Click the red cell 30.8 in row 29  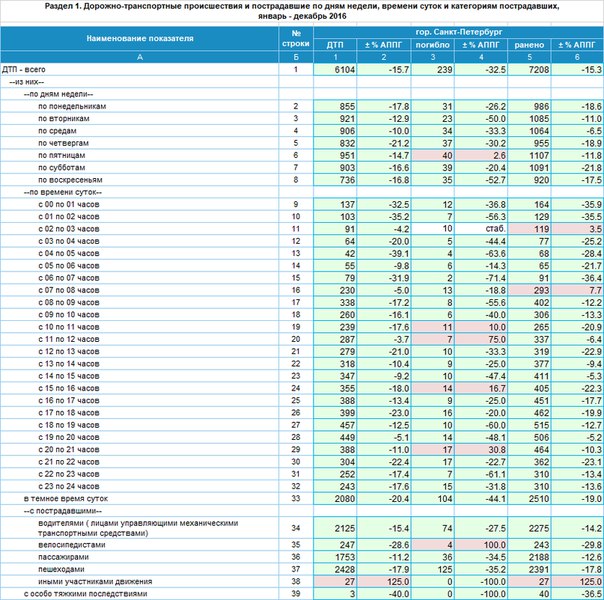481,450
